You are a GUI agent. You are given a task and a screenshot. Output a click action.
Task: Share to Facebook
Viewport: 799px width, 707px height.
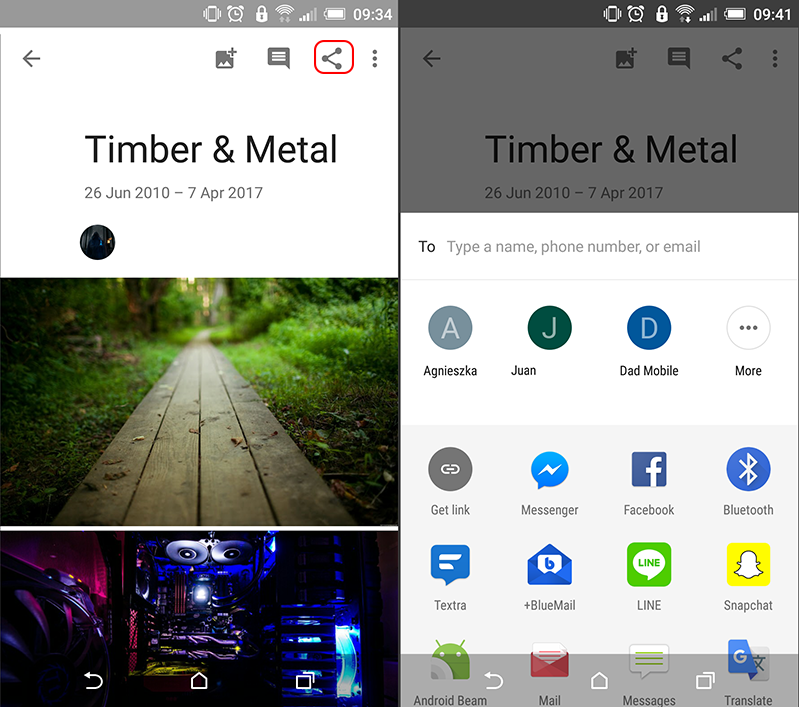(x=649, y=482)
